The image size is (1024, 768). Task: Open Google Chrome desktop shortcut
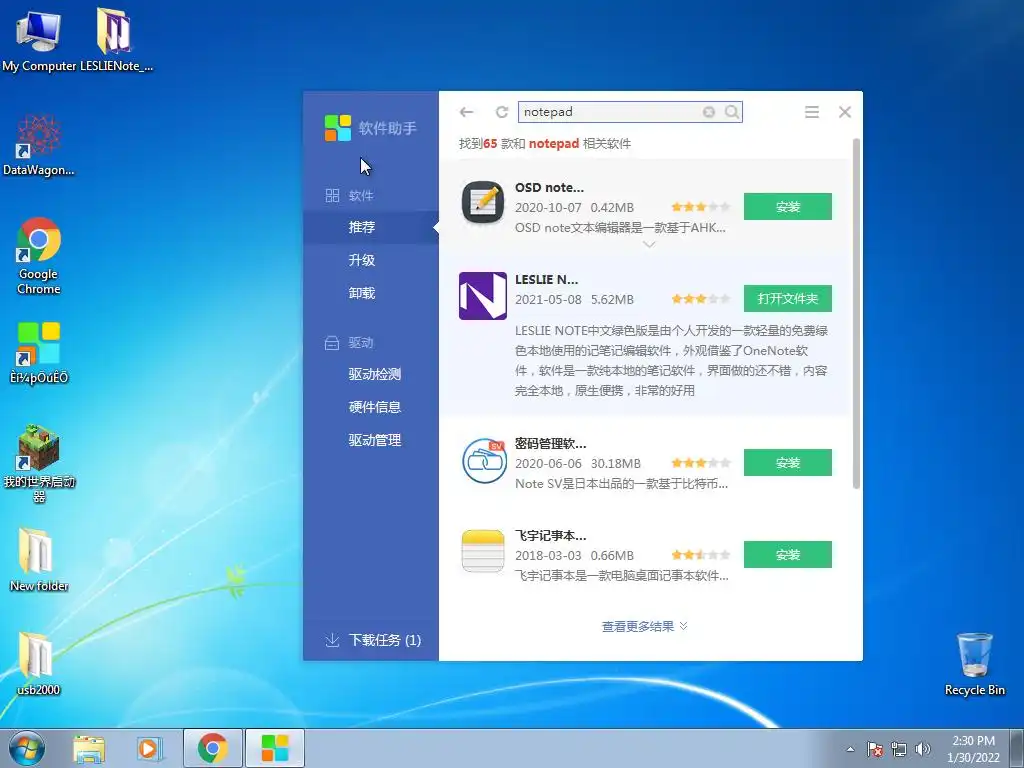click(39, 257)
